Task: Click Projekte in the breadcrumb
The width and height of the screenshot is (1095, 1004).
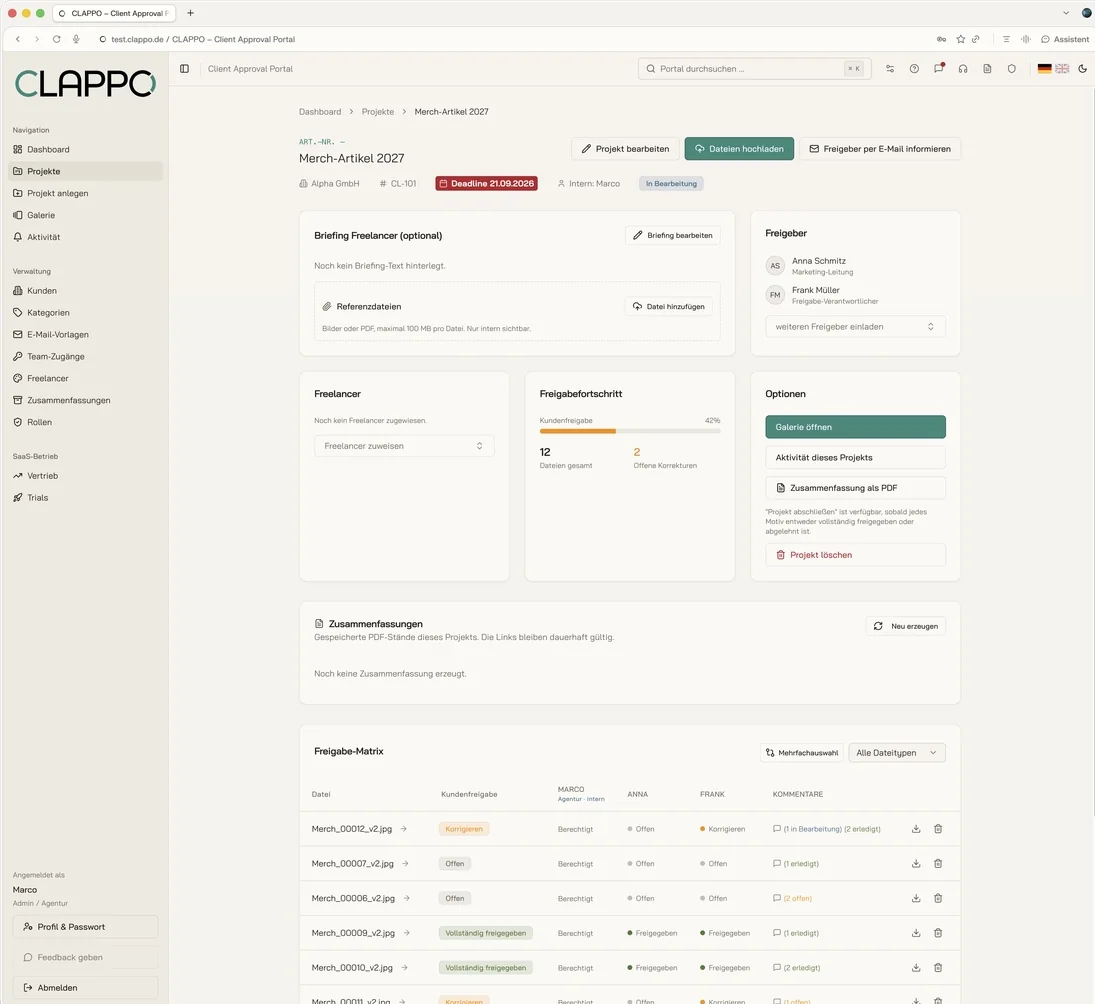Action: [378, 112]
